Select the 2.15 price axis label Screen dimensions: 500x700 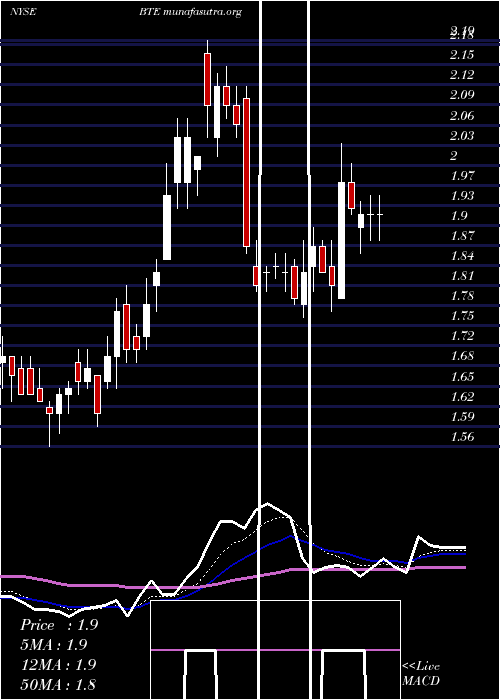(x=462, y=55)
